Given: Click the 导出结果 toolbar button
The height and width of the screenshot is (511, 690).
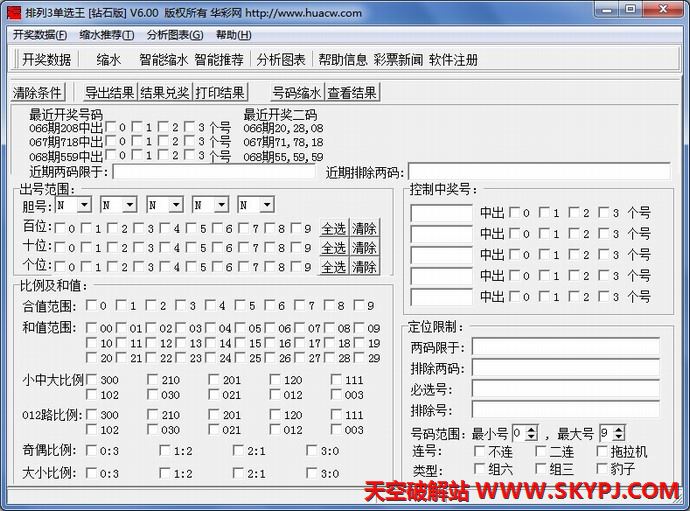Looking at the screenshot, I should click(109, 93).
